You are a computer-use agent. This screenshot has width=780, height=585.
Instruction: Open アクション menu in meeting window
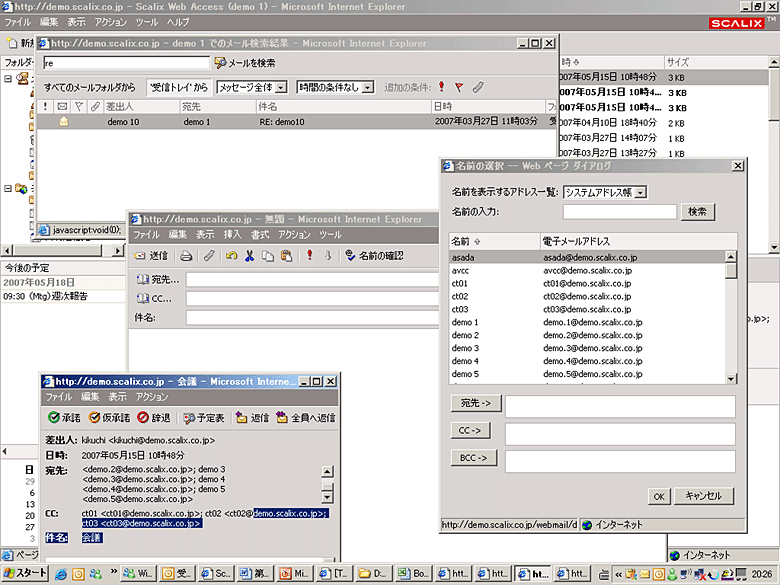point(152,397)
